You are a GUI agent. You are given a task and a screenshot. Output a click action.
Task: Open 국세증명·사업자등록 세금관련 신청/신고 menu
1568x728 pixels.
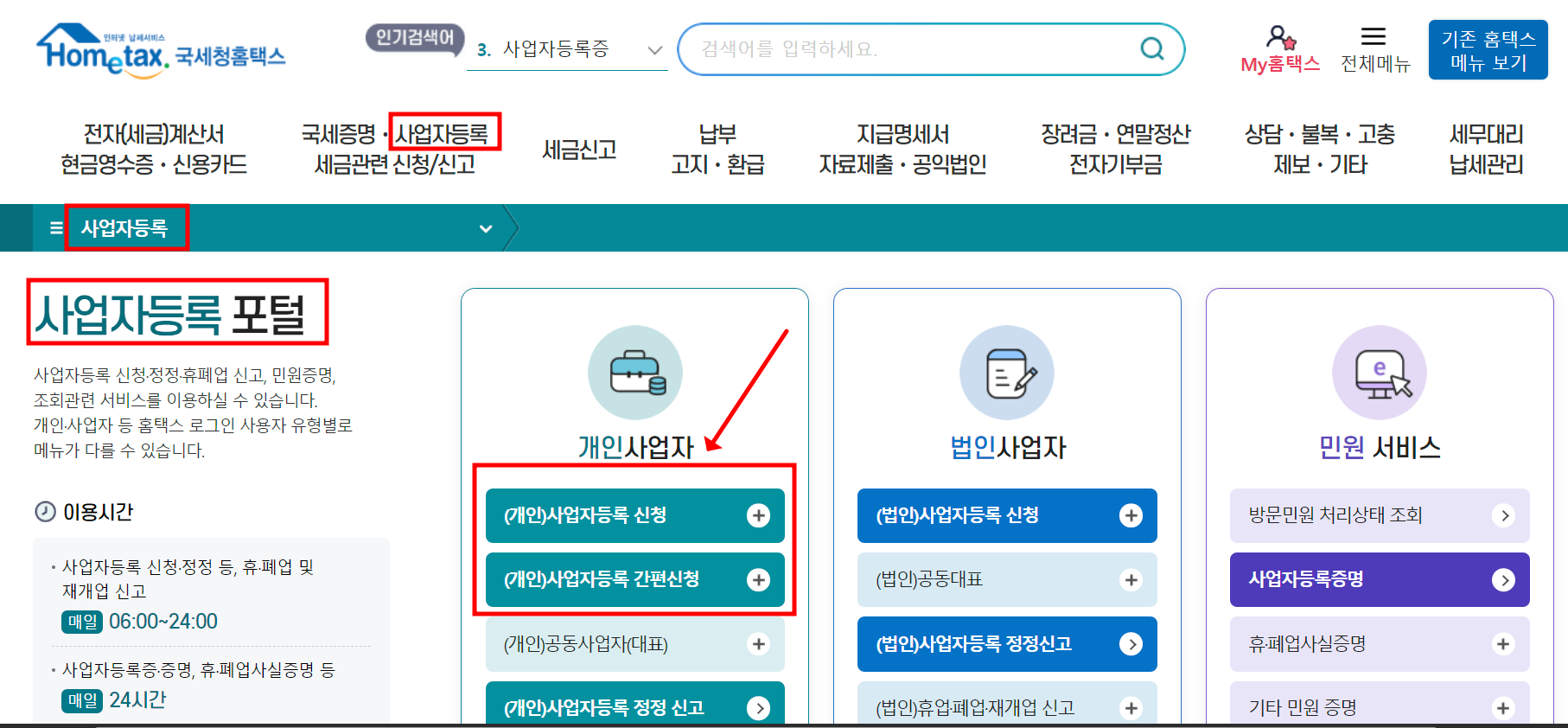click(395, 149)
